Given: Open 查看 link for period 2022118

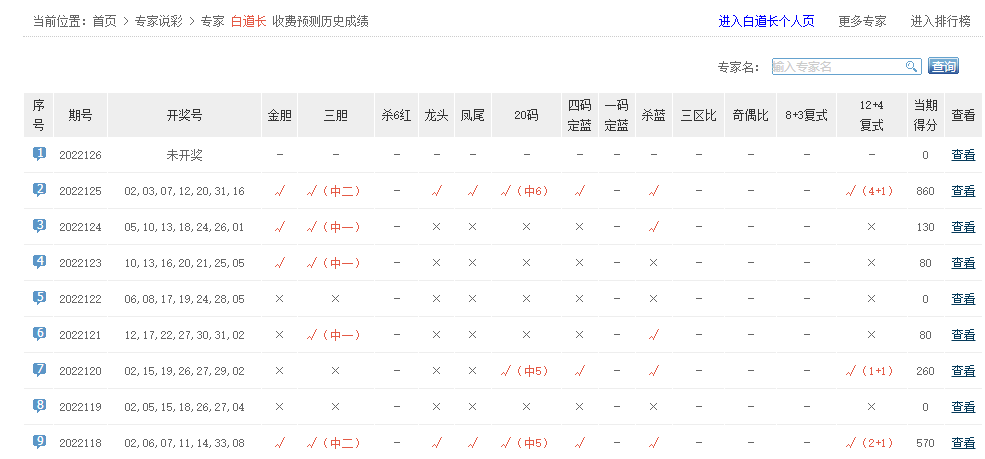Looking at the screenshot, I should click(x=963, y=443).
